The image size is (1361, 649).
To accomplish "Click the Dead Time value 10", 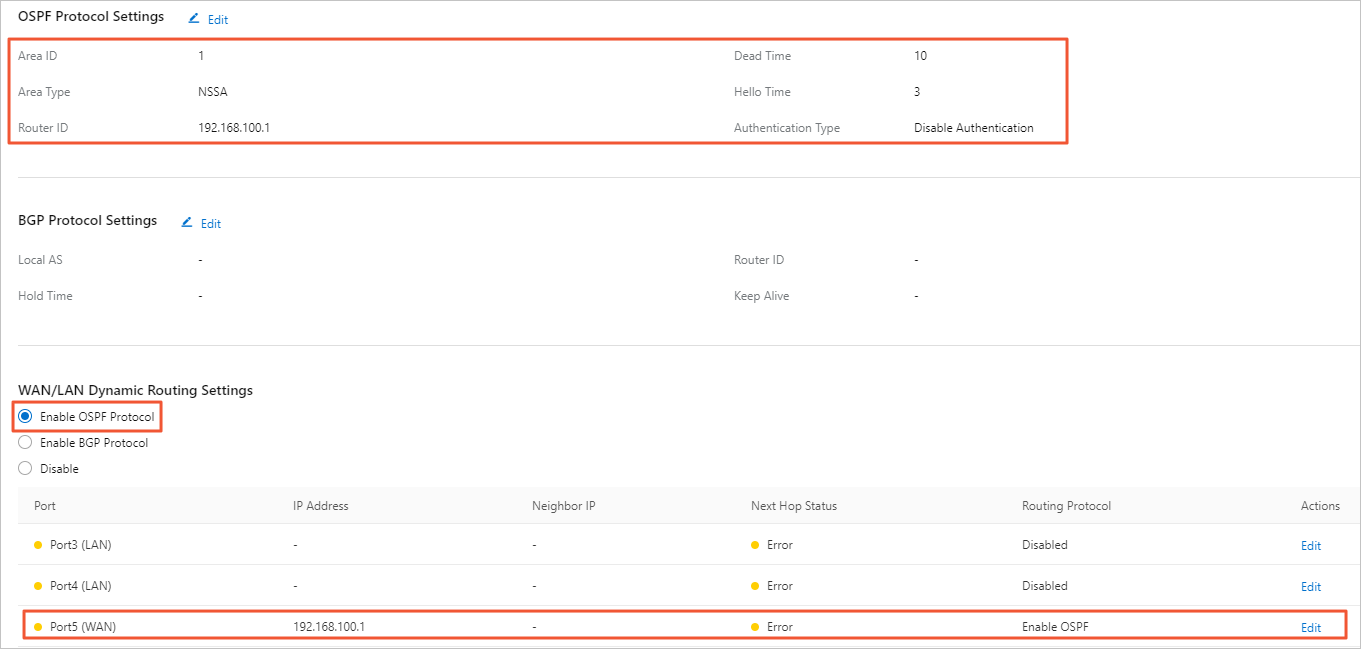I will (920, 56).
